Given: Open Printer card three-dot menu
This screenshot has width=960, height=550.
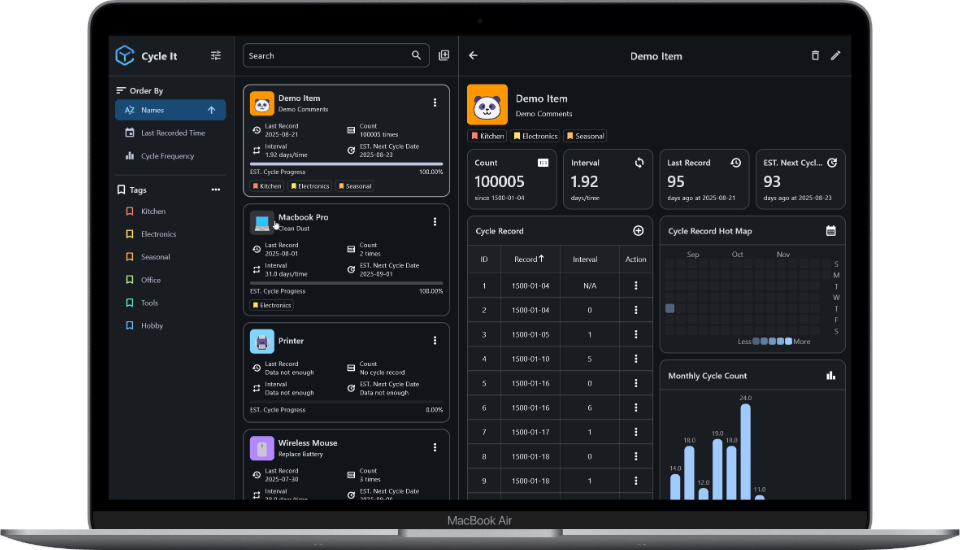Looking at the screenshot, I should tap(435, 341).
